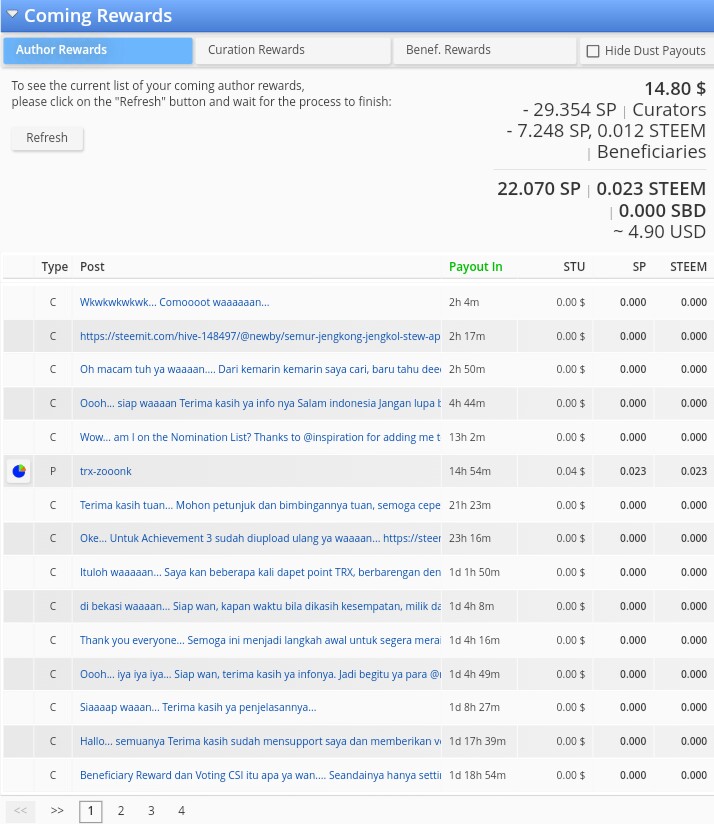Go to page 2 of rewards

coord(121,811)
